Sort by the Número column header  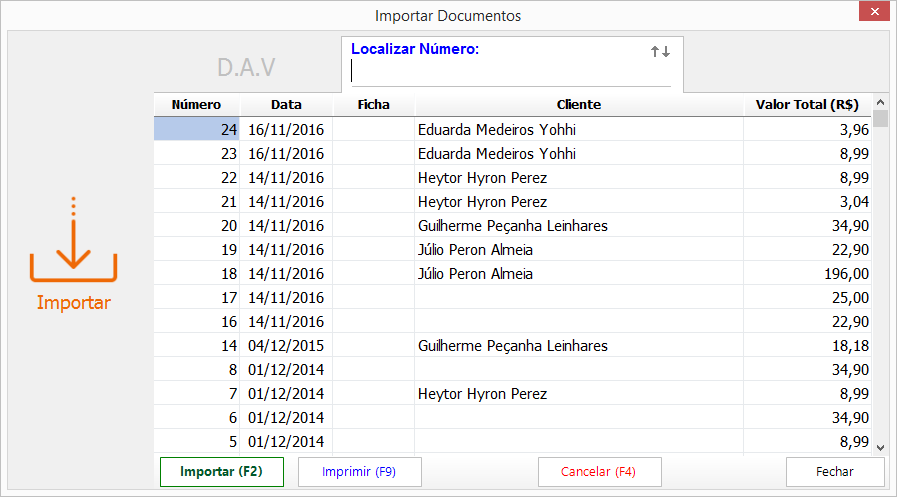197,105
